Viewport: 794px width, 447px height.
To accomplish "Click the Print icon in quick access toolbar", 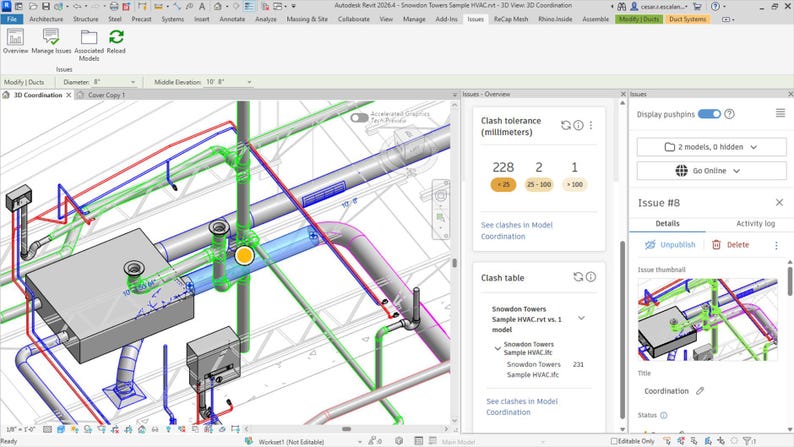I will coord(114,6).
